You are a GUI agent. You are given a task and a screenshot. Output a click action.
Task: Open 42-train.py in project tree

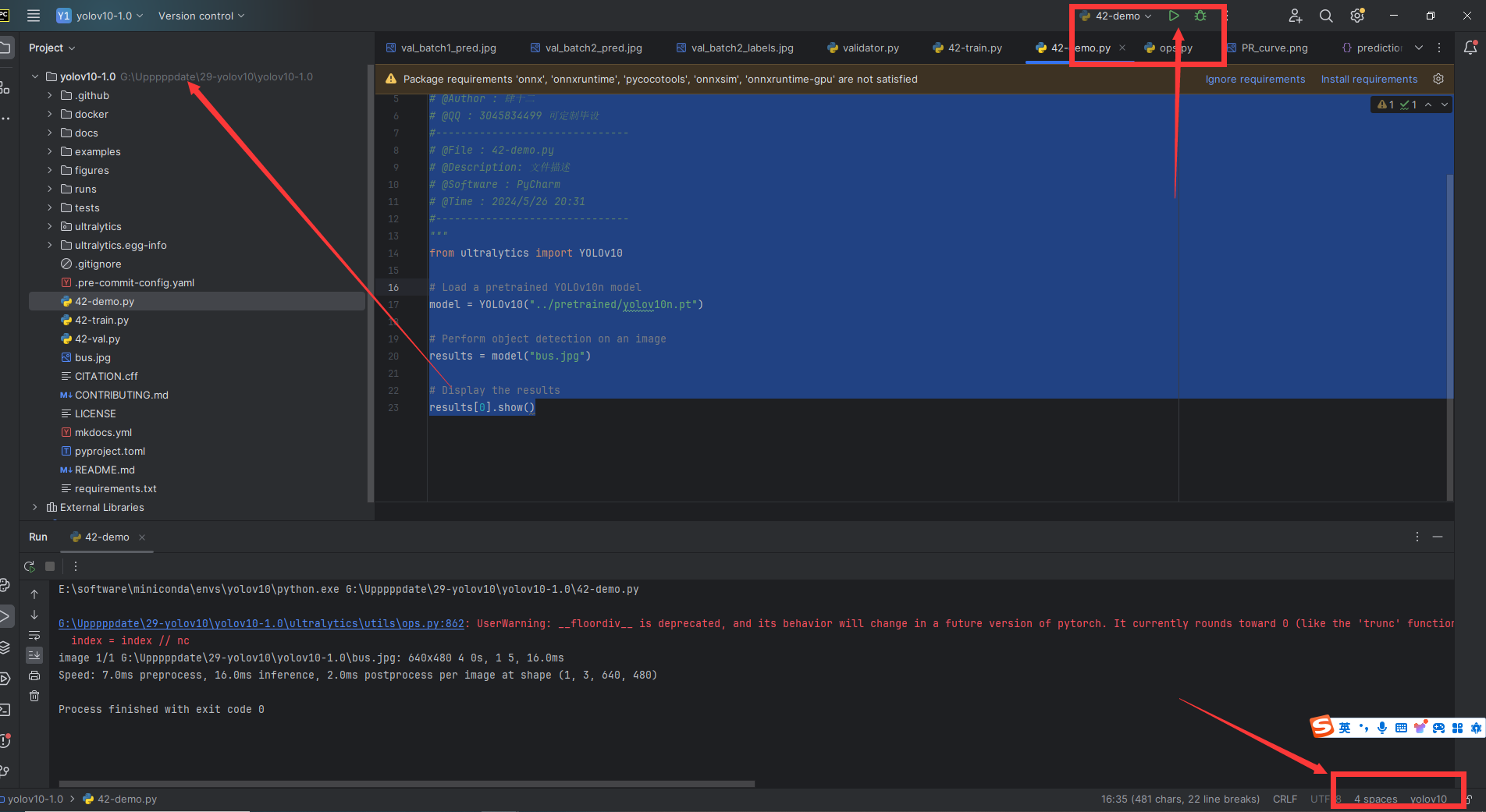pos(101,320)
